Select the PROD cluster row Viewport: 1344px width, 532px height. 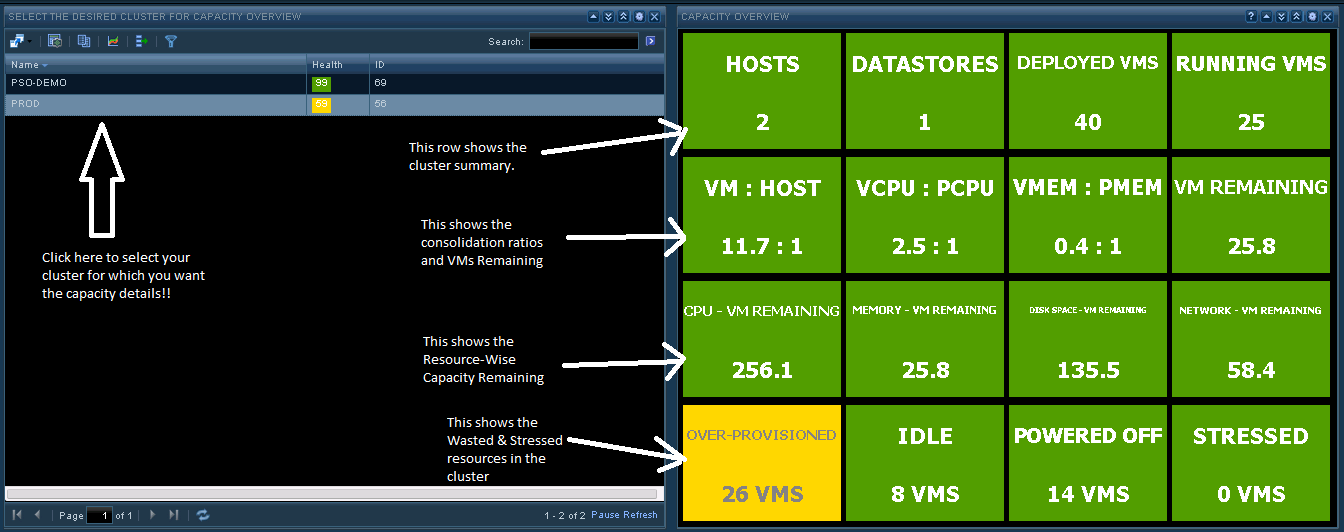tap(150, 104)
